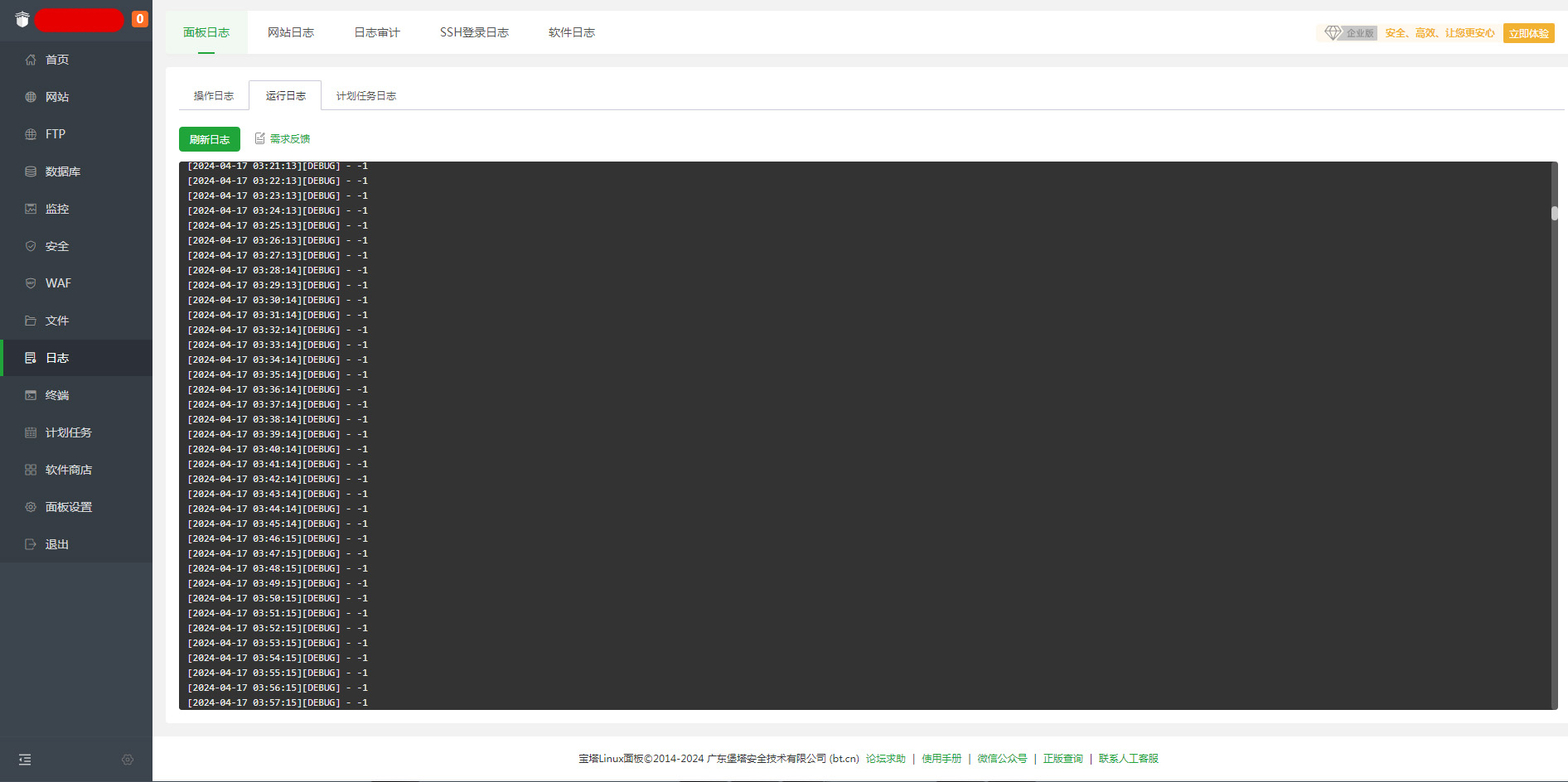This screenshot has width=1568, height=782.
Task: Click the terminal icon beside 终端
Action: pyautogui.click(x=31, y=395)
